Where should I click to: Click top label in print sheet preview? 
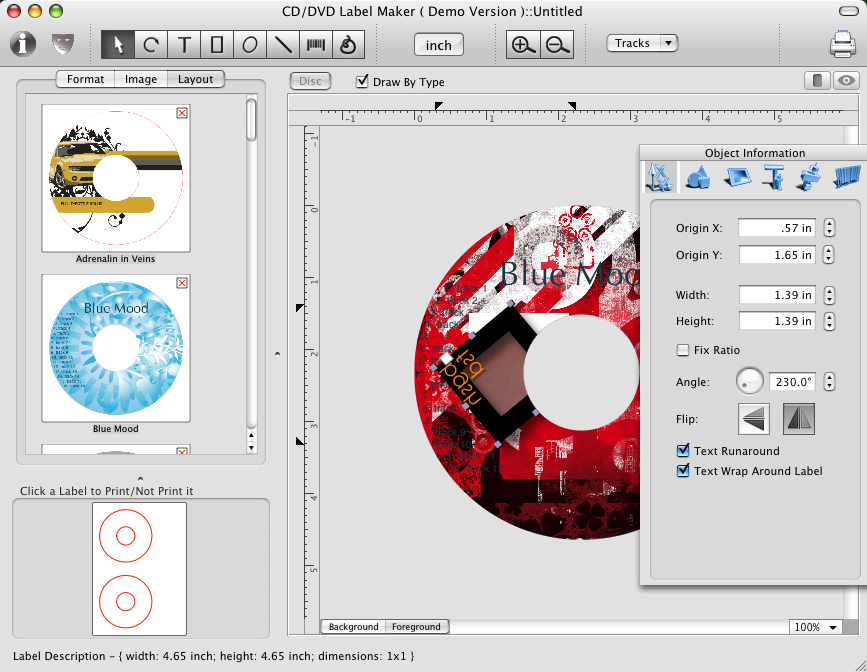point(125,536)
